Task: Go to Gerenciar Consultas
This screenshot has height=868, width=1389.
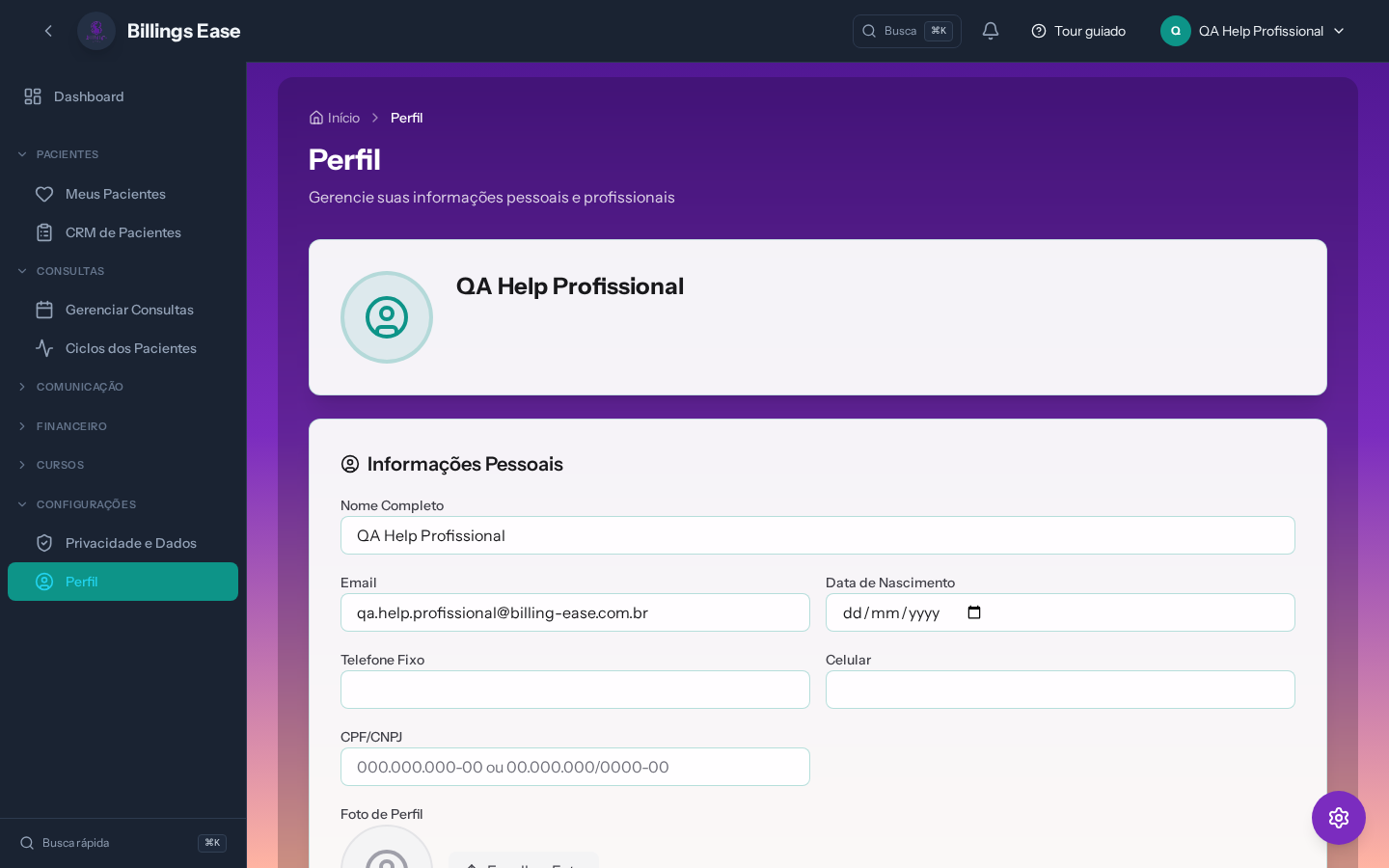Action: tap(129, 310)
